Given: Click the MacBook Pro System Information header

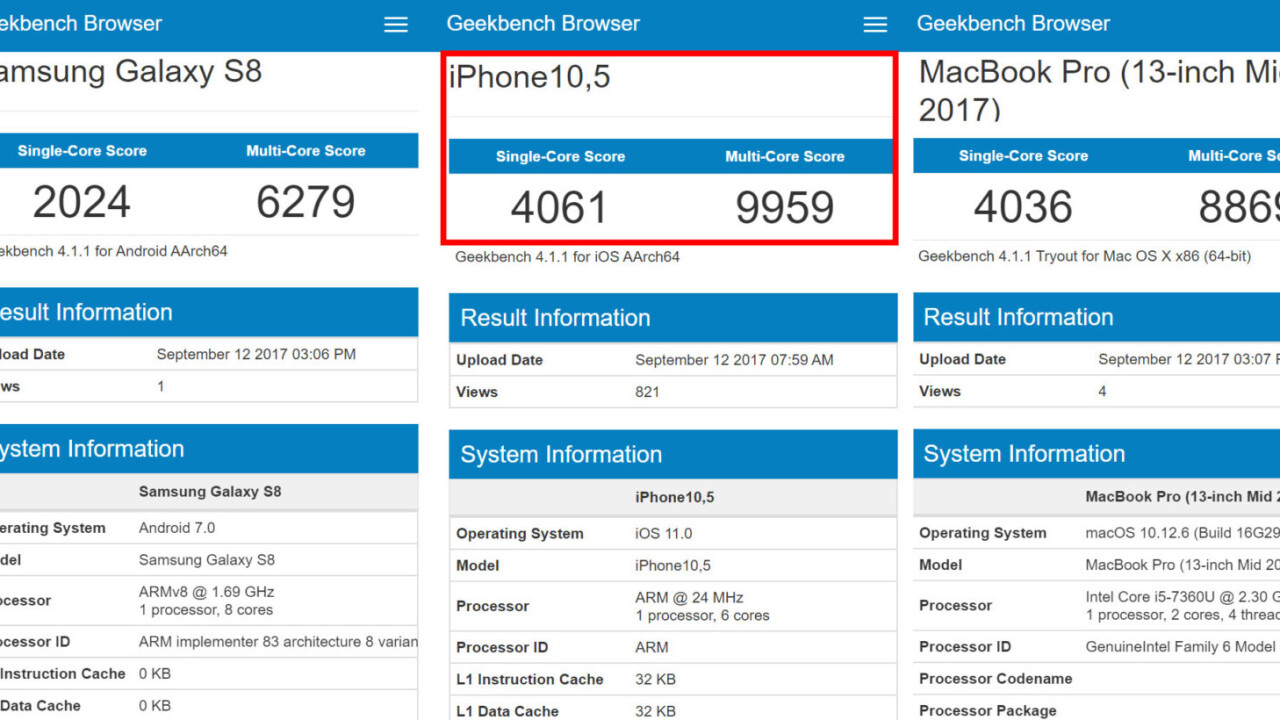Looking at the screenshot, I should tap(1024, 454).
